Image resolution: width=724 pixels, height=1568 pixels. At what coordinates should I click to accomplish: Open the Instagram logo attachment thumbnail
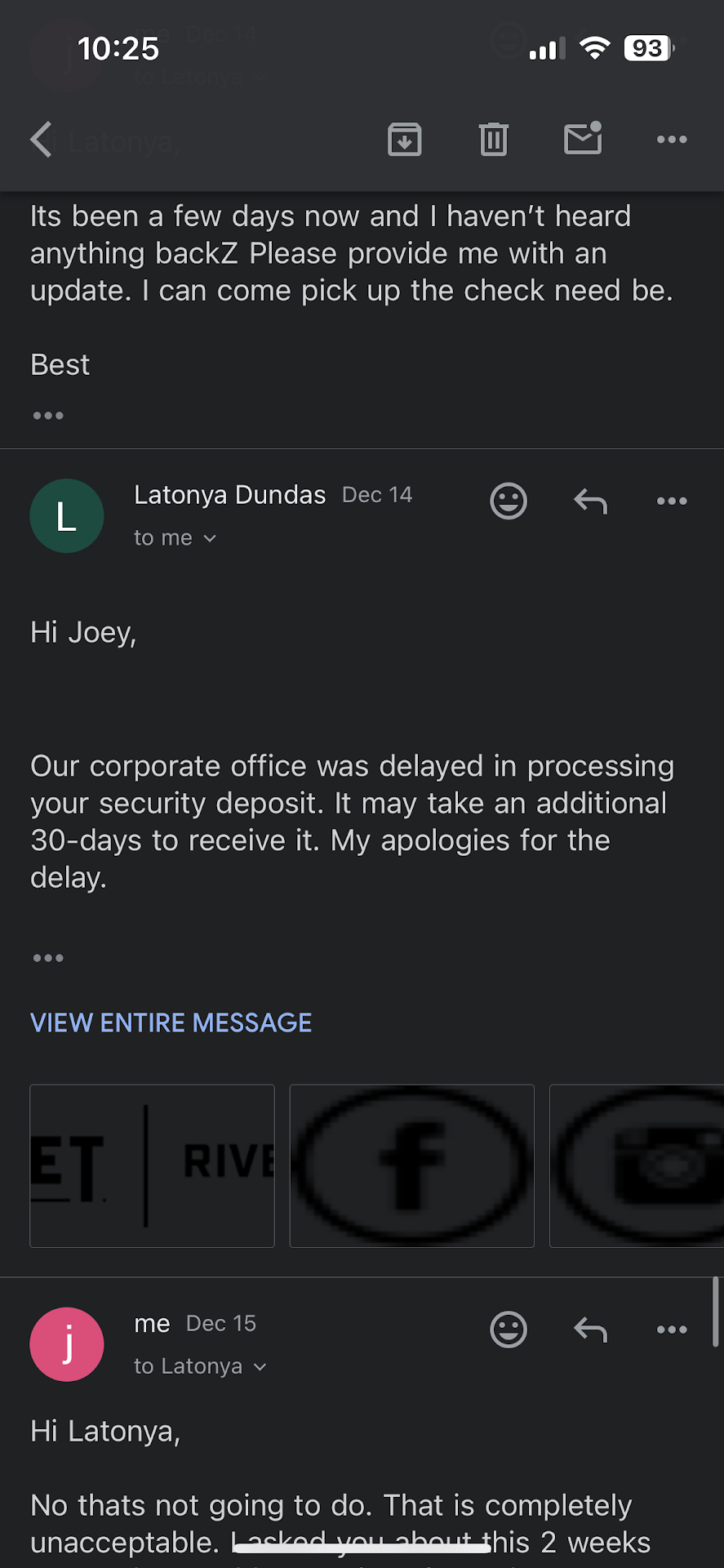[637, 1165]
